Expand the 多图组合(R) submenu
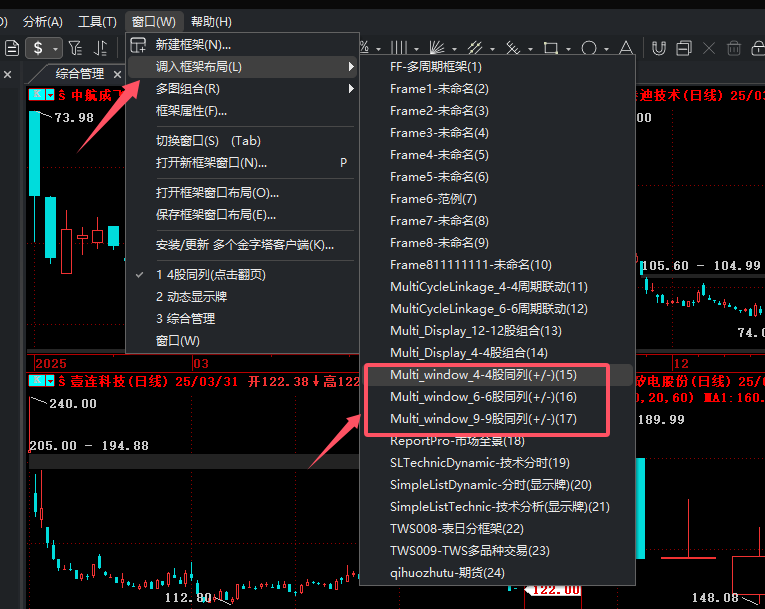Screen dimensions: 765x609 [242, 89]
